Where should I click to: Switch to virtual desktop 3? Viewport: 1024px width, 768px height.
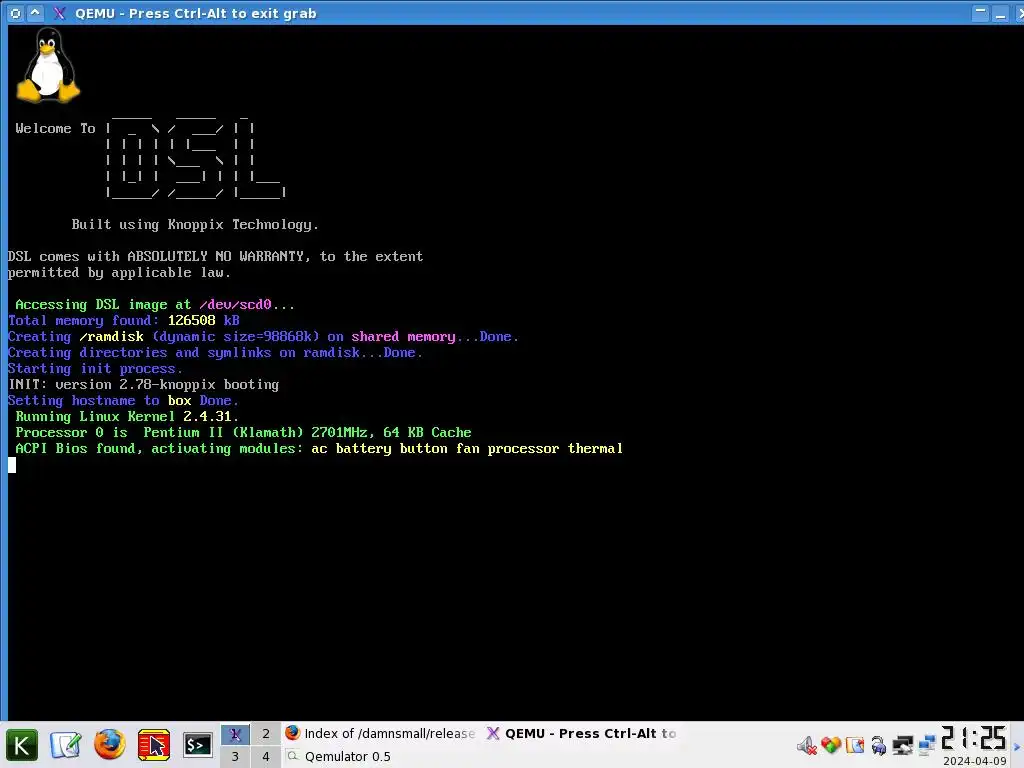coord(235,757)
